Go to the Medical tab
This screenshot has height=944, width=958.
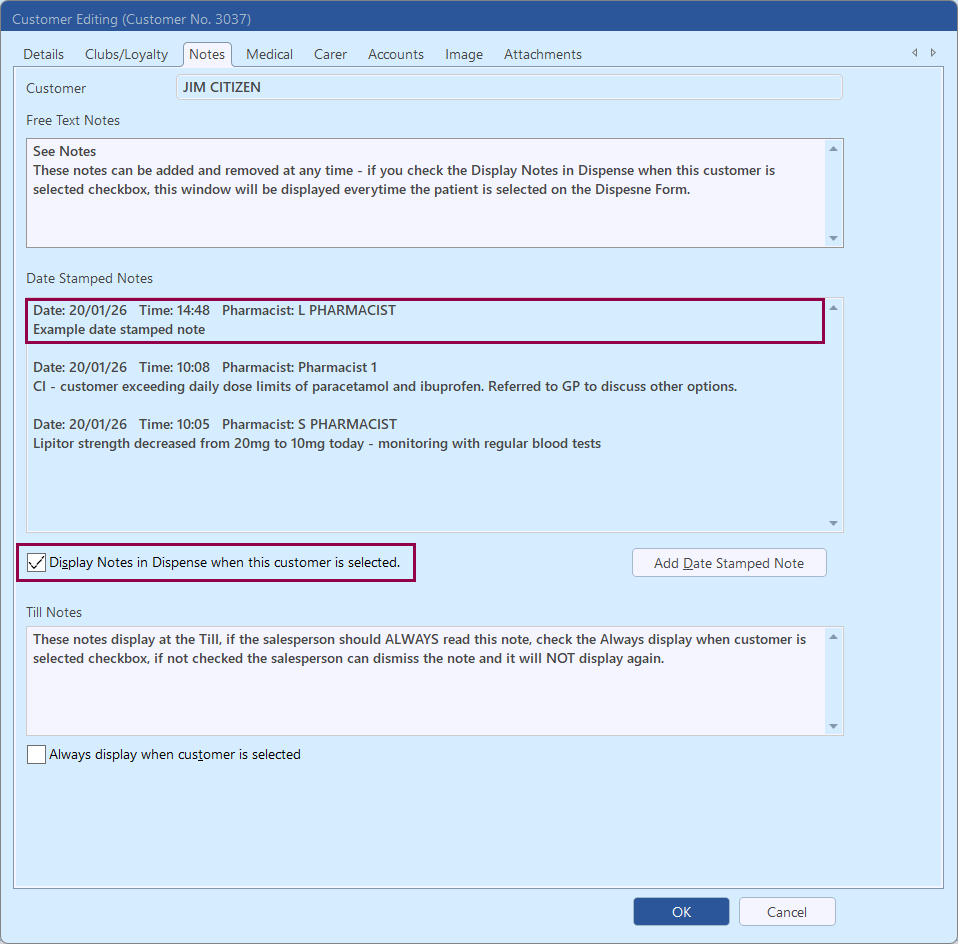point(270,55)
